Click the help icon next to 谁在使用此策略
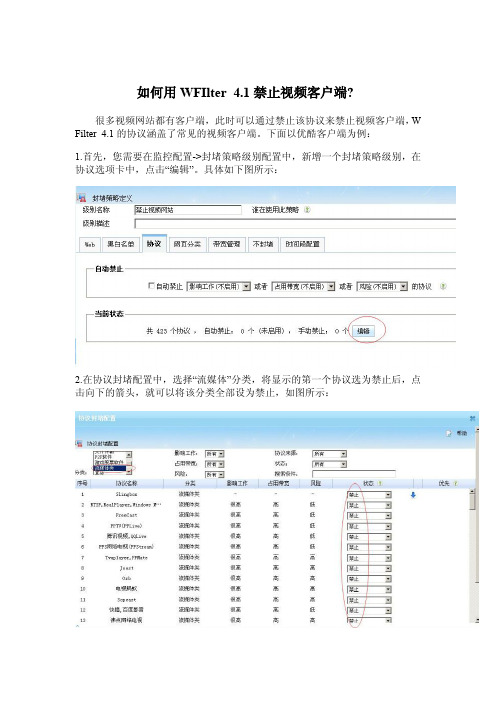This screenshot has height=702, width=496. pyautogui.click(x=307, y=210)
